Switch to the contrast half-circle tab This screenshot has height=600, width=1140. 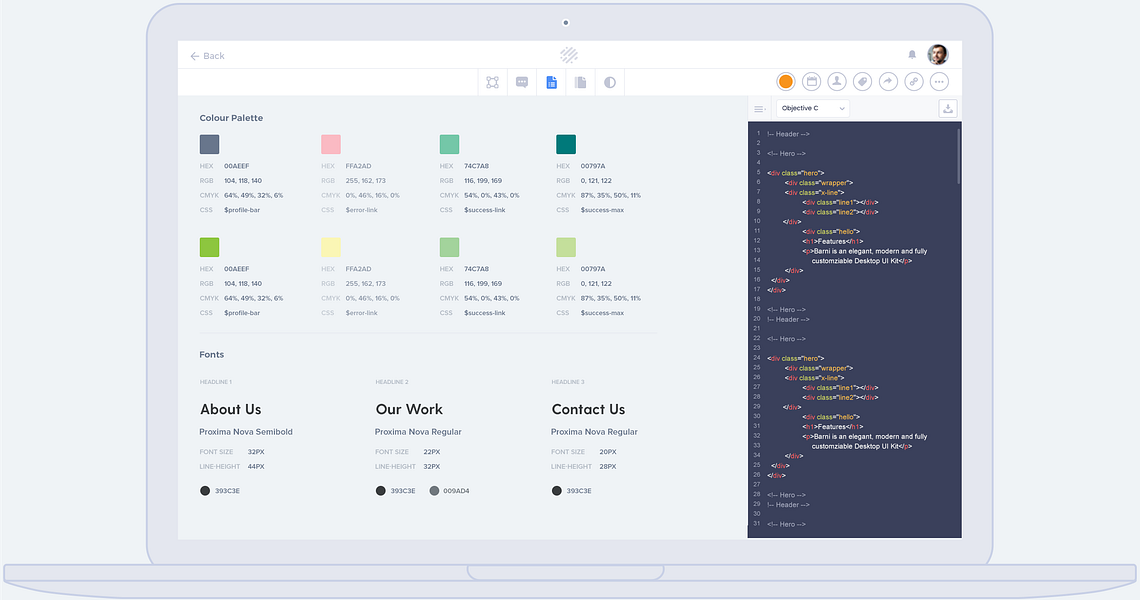pyautogui.click(x=610, y=82)
